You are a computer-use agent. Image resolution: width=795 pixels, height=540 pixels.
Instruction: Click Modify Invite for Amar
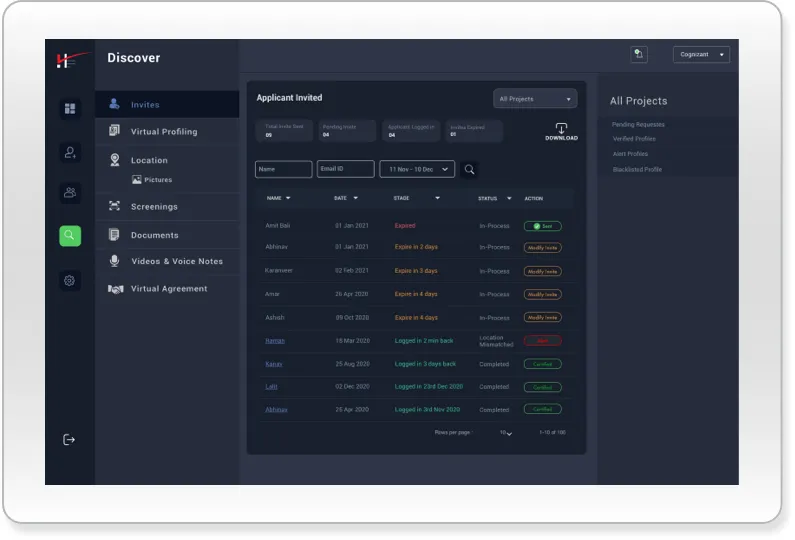pyautogui.click(x=543, y=294)
